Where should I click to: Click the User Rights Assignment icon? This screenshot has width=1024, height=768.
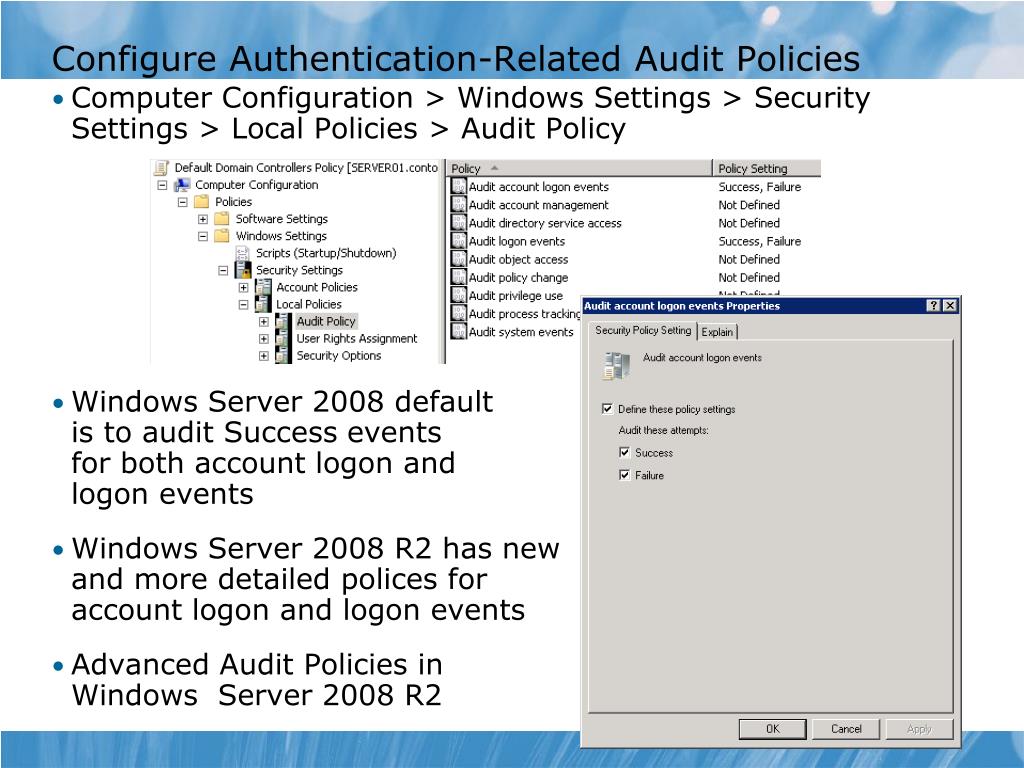pos(283,338)
